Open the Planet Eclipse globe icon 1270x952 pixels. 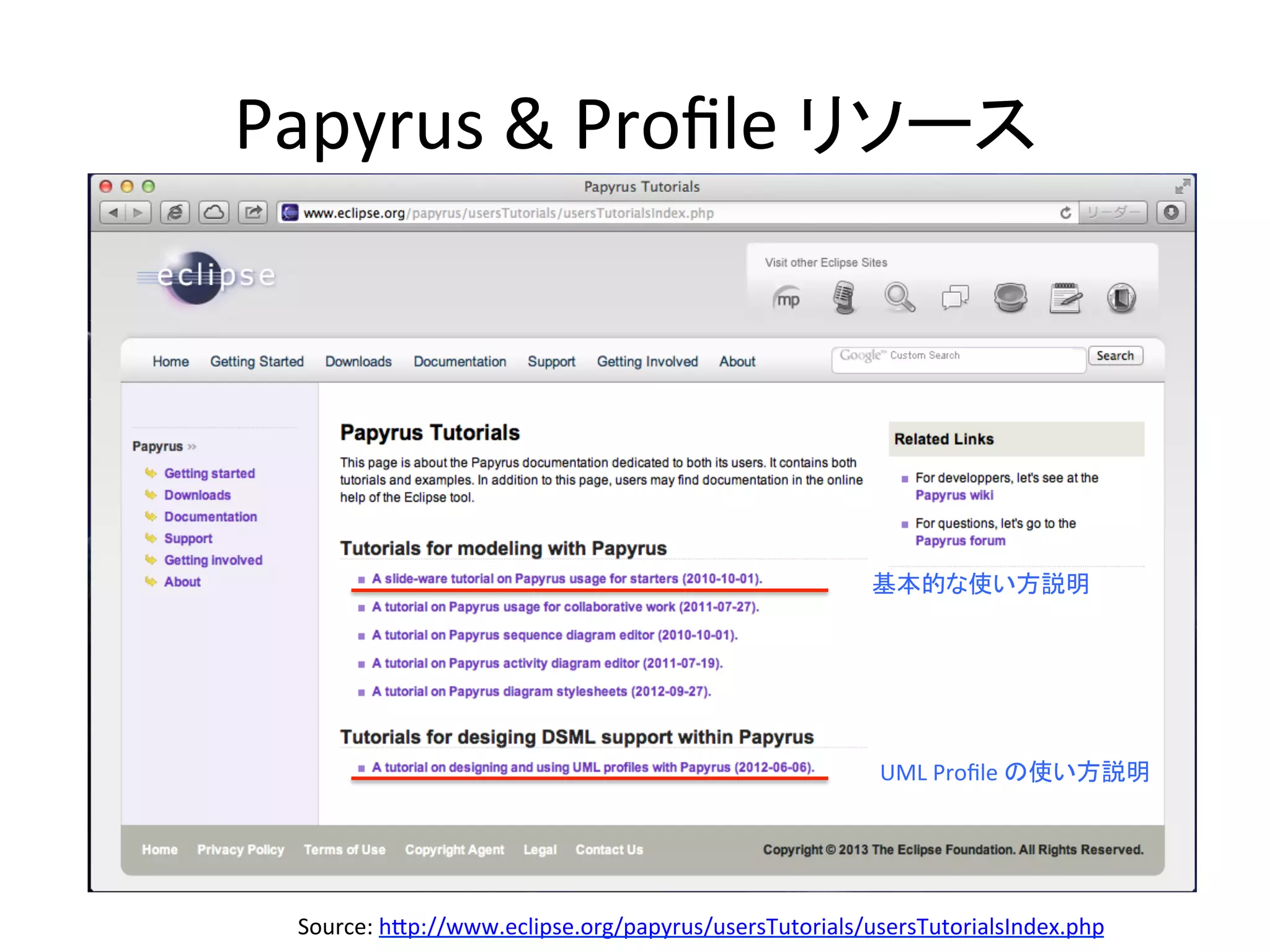[1010, 297]
